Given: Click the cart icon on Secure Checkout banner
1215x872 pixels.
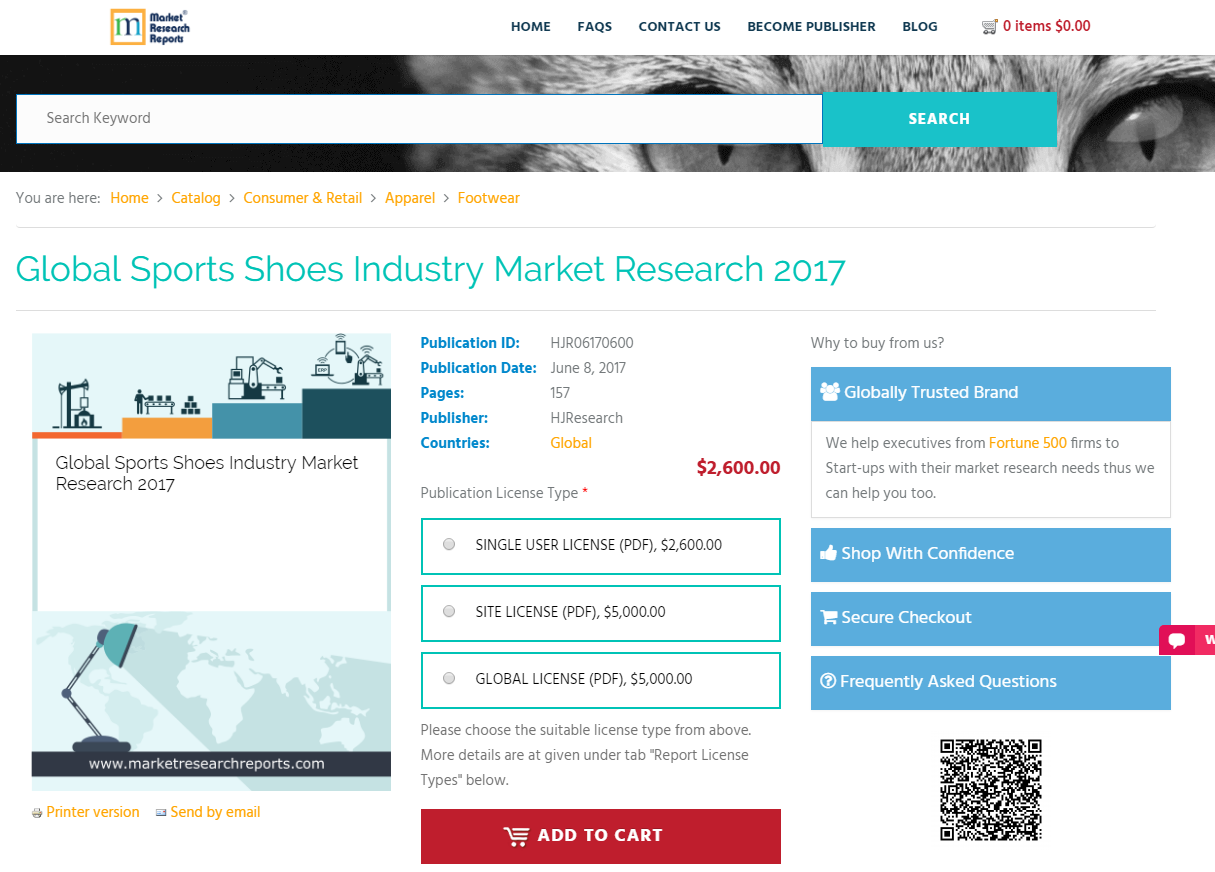Looking at the screenshot, I should point(828,617).
